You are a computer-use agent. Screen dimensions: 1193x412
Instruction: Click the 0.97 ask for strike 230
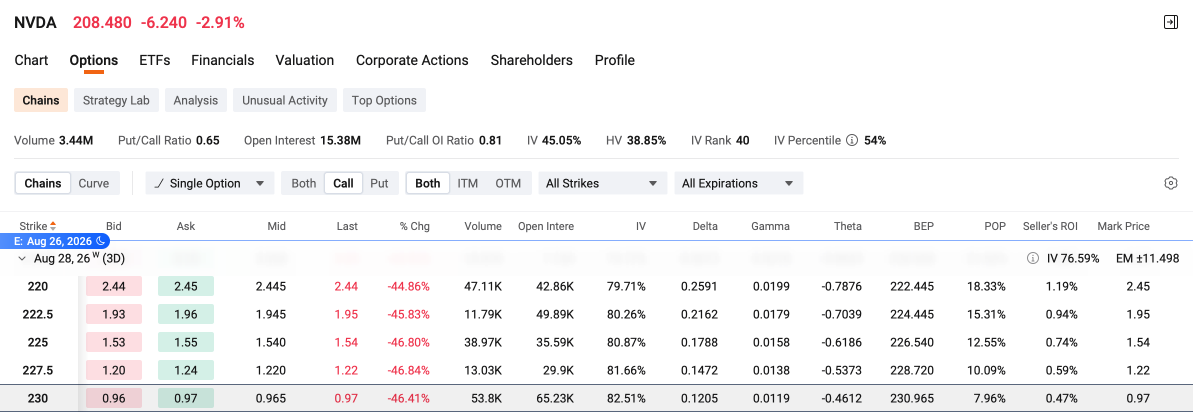coord(186,398)
